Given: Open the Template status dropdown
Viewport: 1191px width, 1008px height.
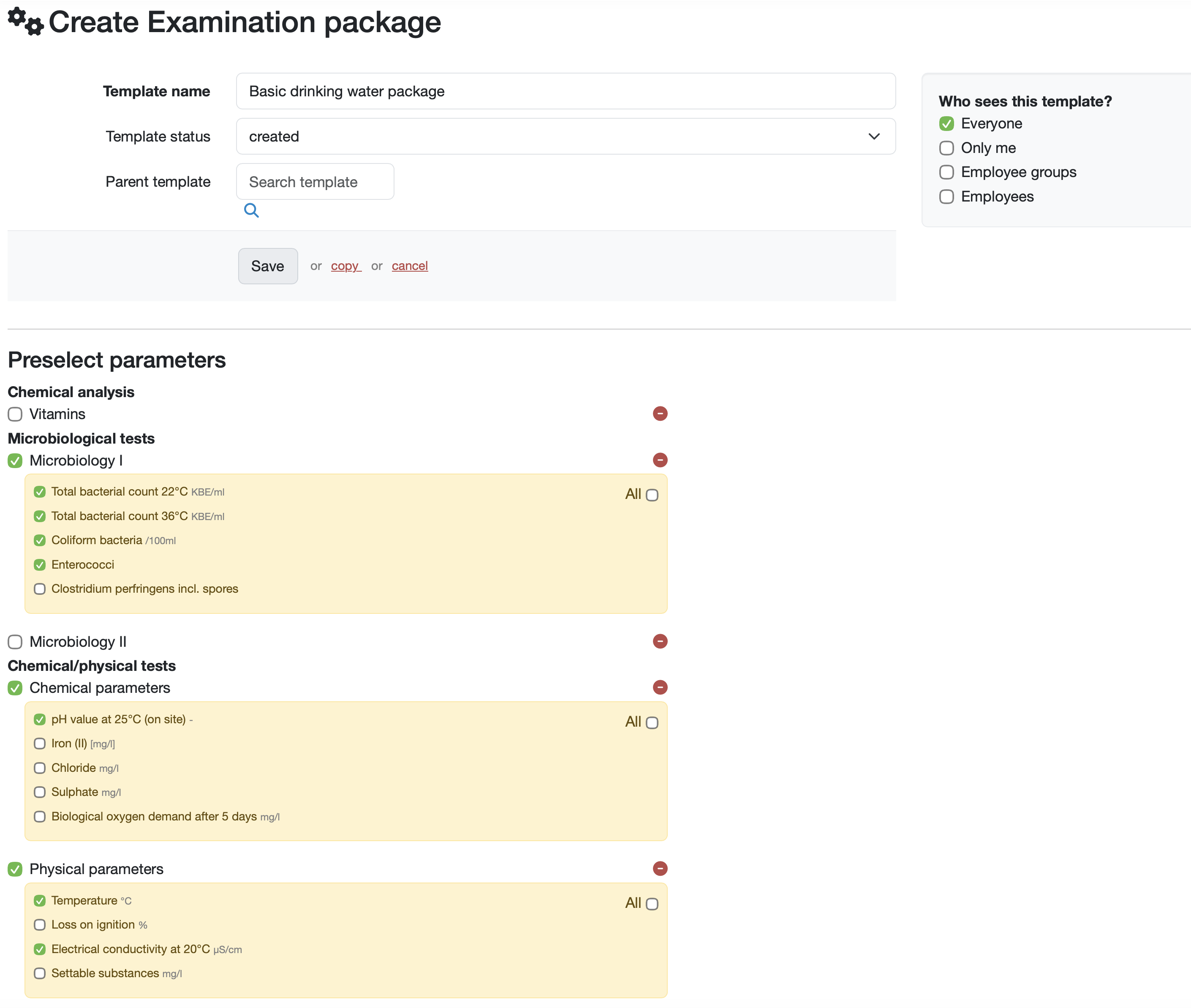Looking at the screenshot, I should point(566,136).
